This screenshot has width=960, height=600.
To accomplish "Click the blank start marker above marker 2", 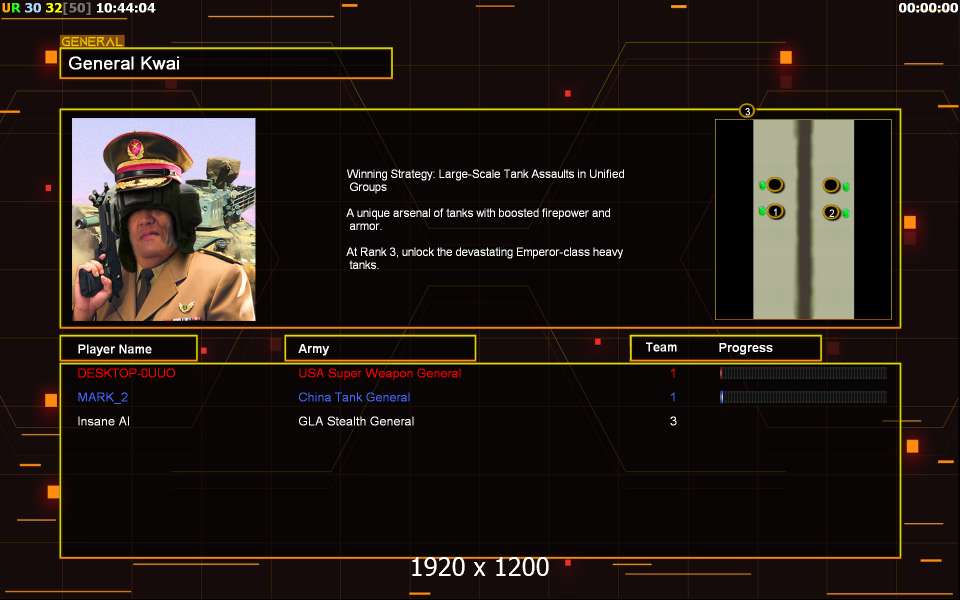I will pos(831,185).
